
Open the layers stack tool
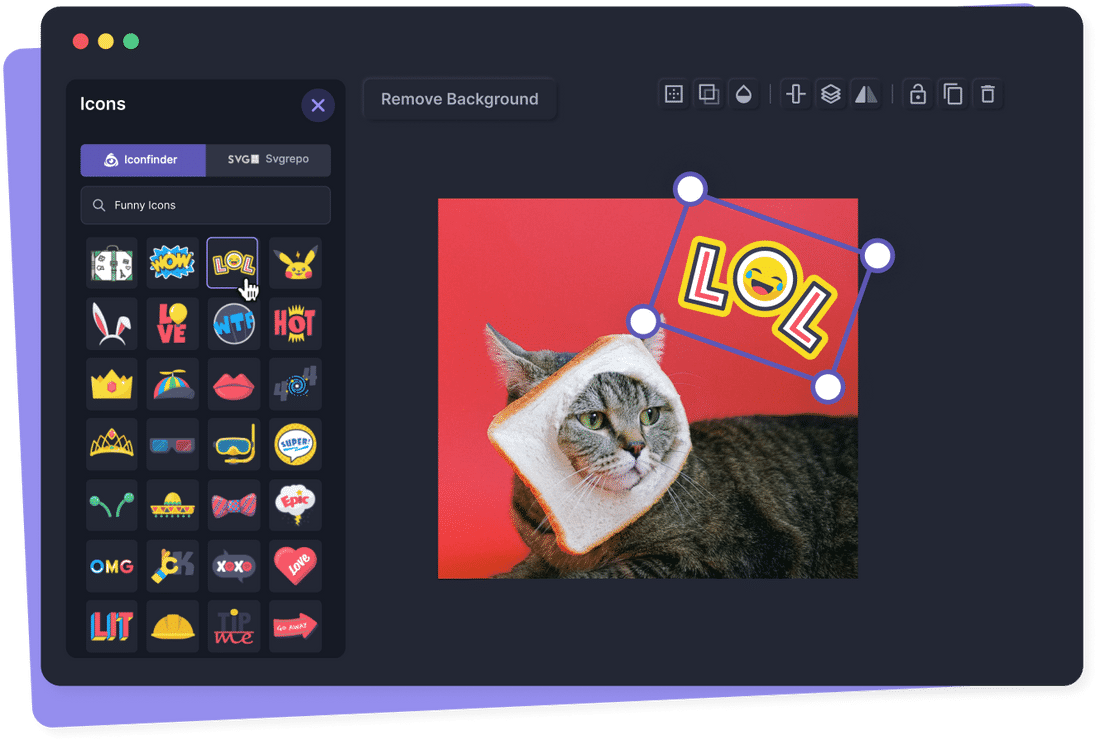click(831, 94)
